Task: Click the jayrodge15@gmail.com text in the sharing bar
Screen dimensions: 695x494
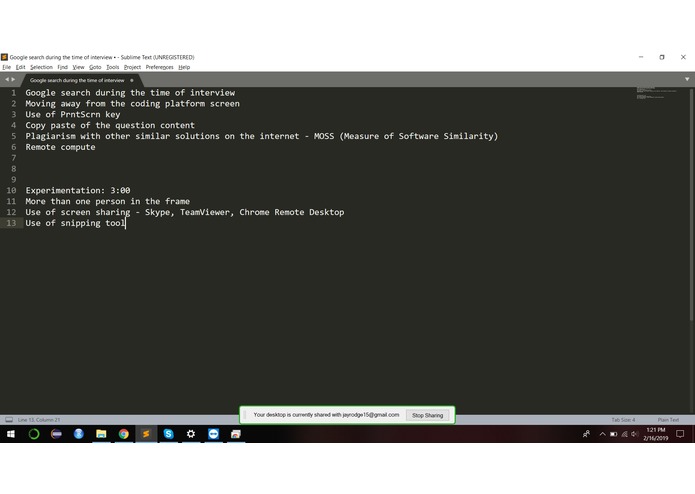Action: point(371,415)
